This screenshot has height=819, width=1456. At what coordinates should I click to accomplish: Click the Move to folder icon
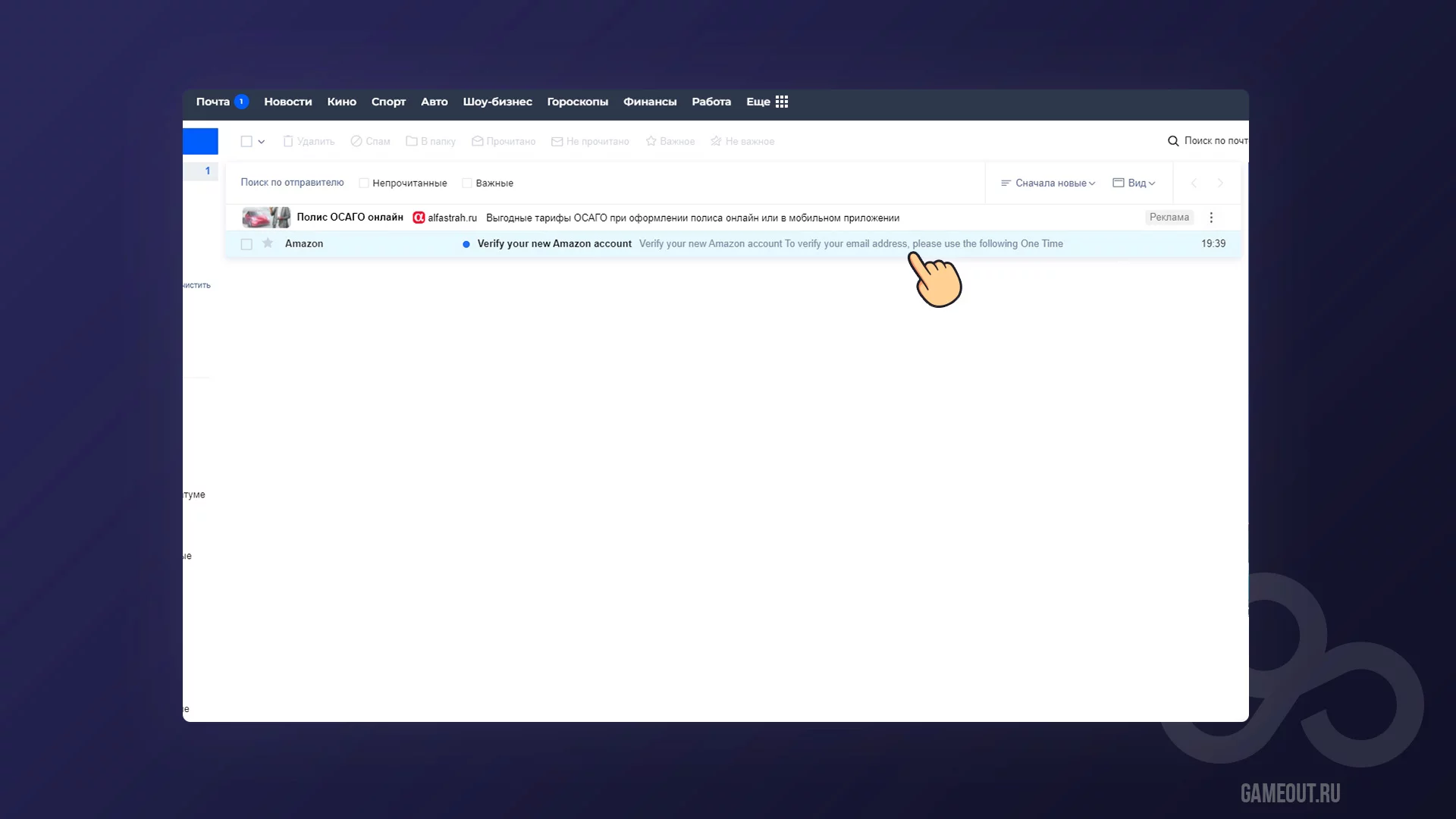pos(412,141)
